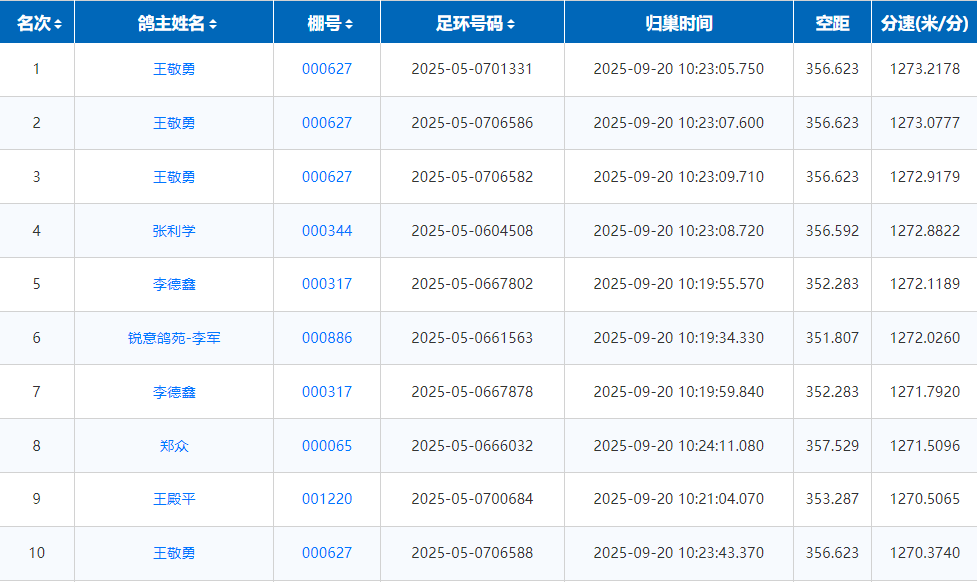Select loft number 000065
The image size is (977, 582).
coord(327,446)
